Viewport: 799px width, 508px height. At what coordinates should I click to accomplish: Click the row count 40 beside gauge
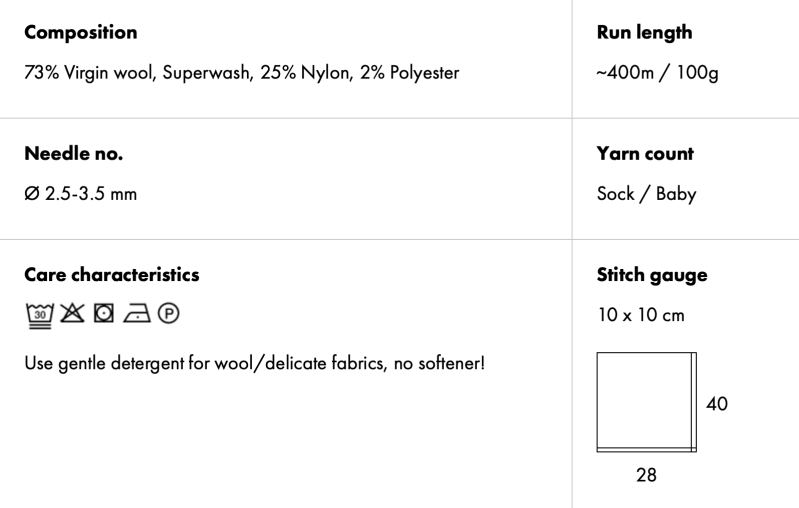[717, 404]
